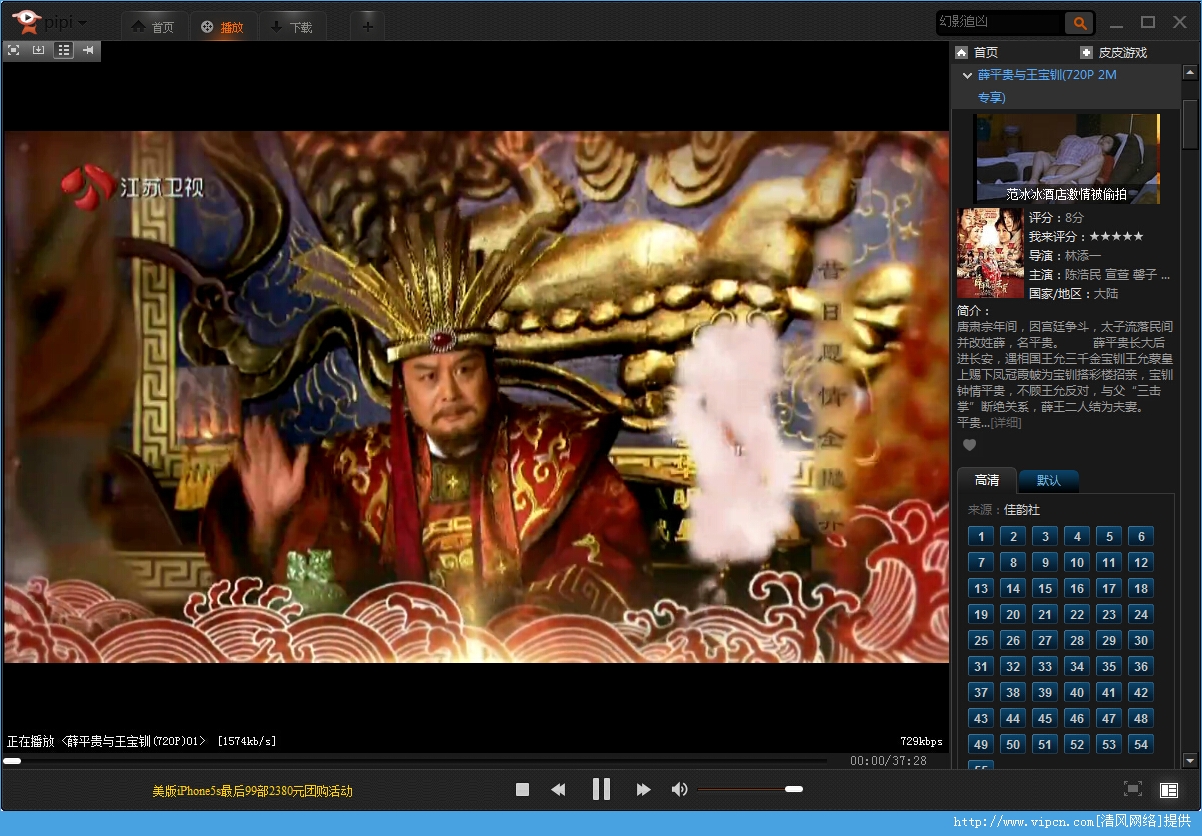Expand the synopsis via 详细 link
This screenshot has height=836, width=1202.
point(1006,423)
